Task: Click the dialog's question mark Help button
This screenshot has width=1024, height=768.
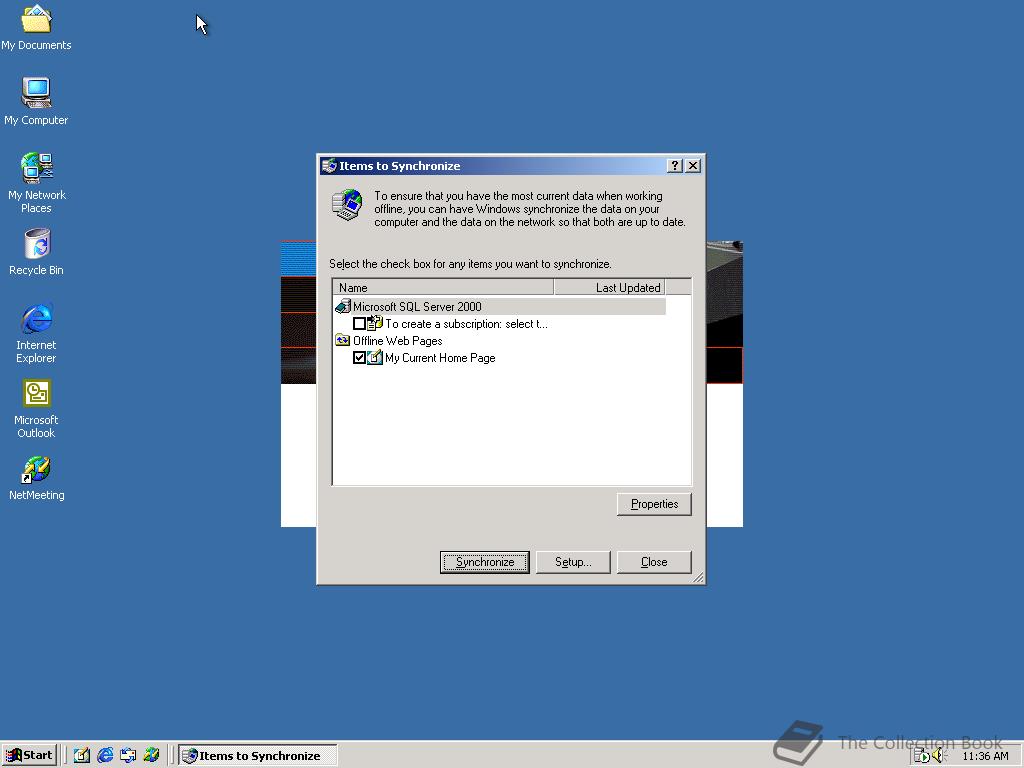Action: (675, 166)
